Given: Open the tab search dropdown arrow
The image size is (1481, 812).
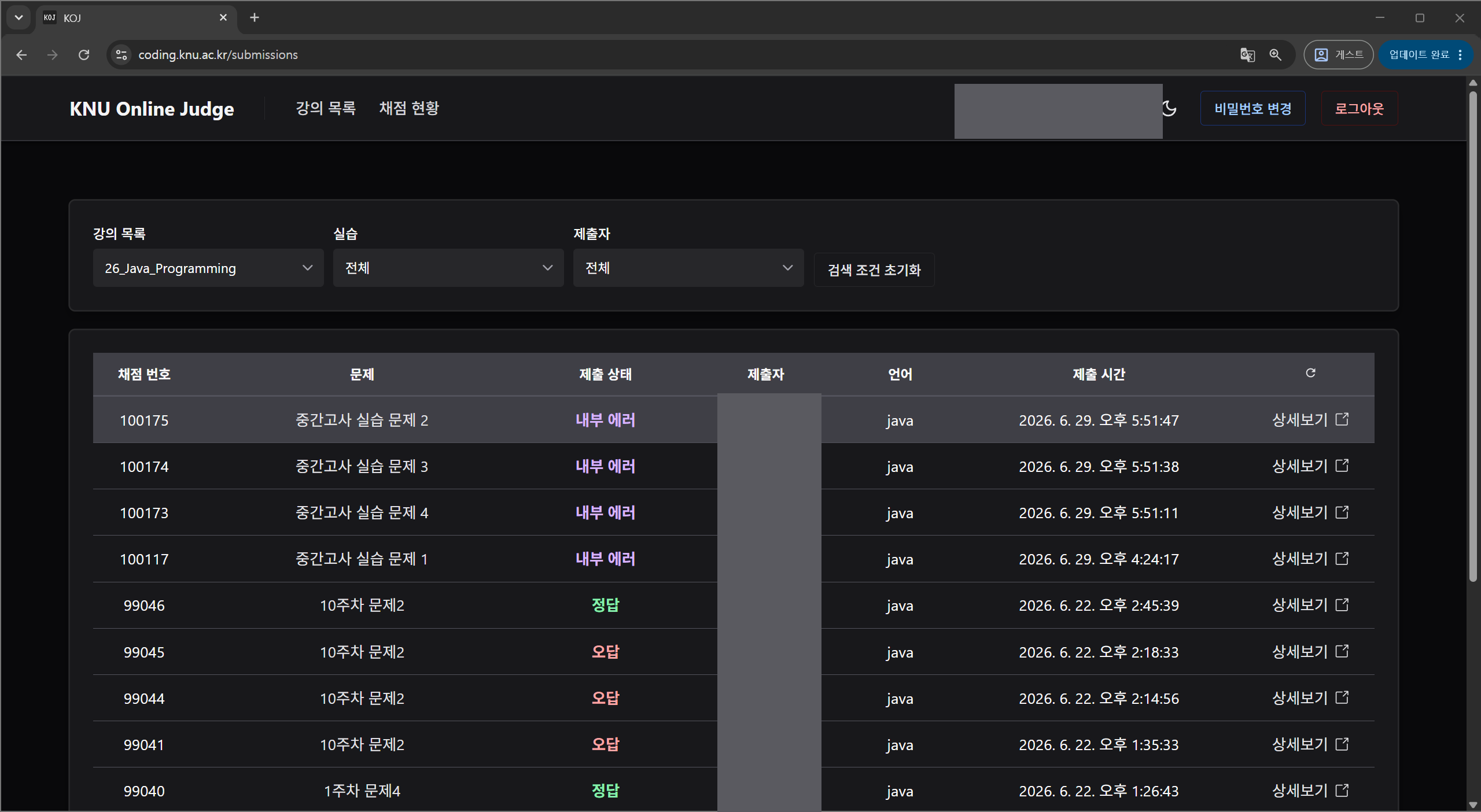Looking at the screenshot, I should pyautogui.click(x=19, y=18).
